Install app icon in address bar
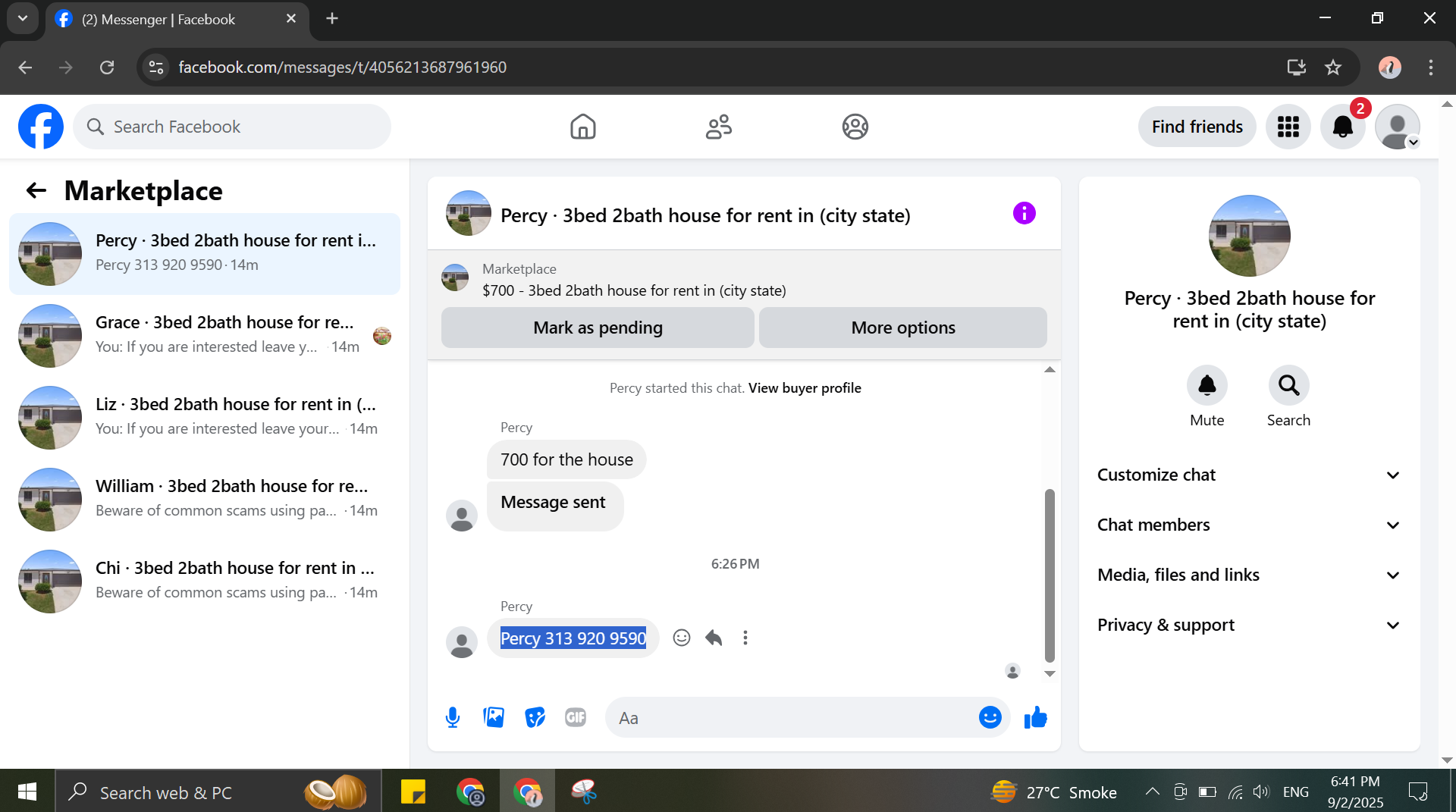Screen dimensions: 1456x812 coord(1297,67)
